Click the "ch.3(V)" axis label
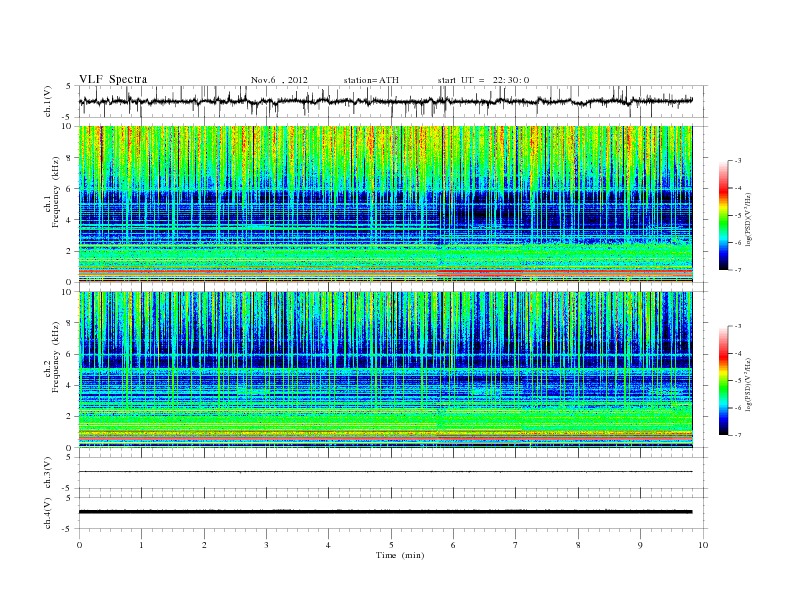 pyautogui.click(x=47, y=473)
